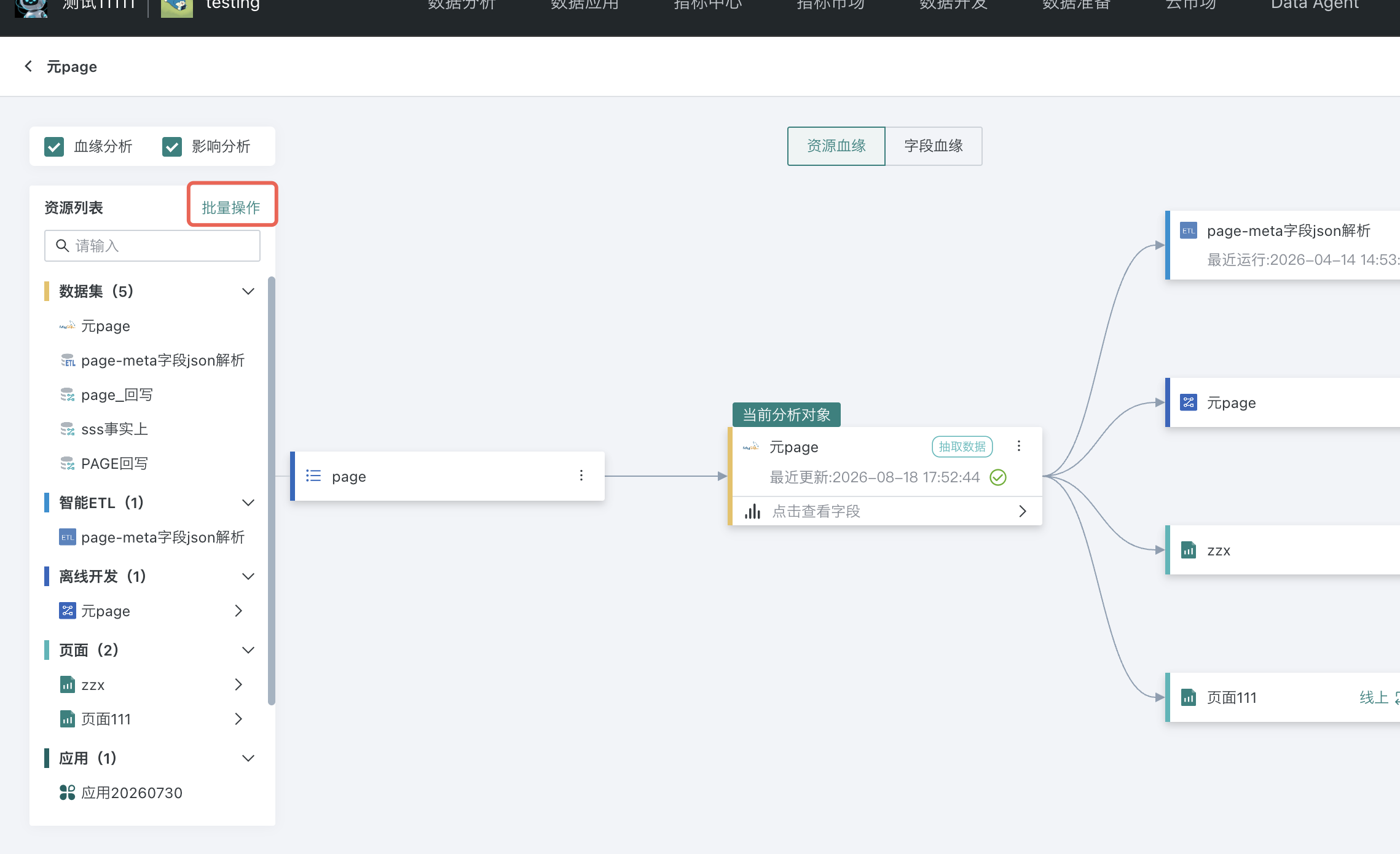Select 元page MySQL icon in dataset list
1400x854 pixels.
point(68,326)
